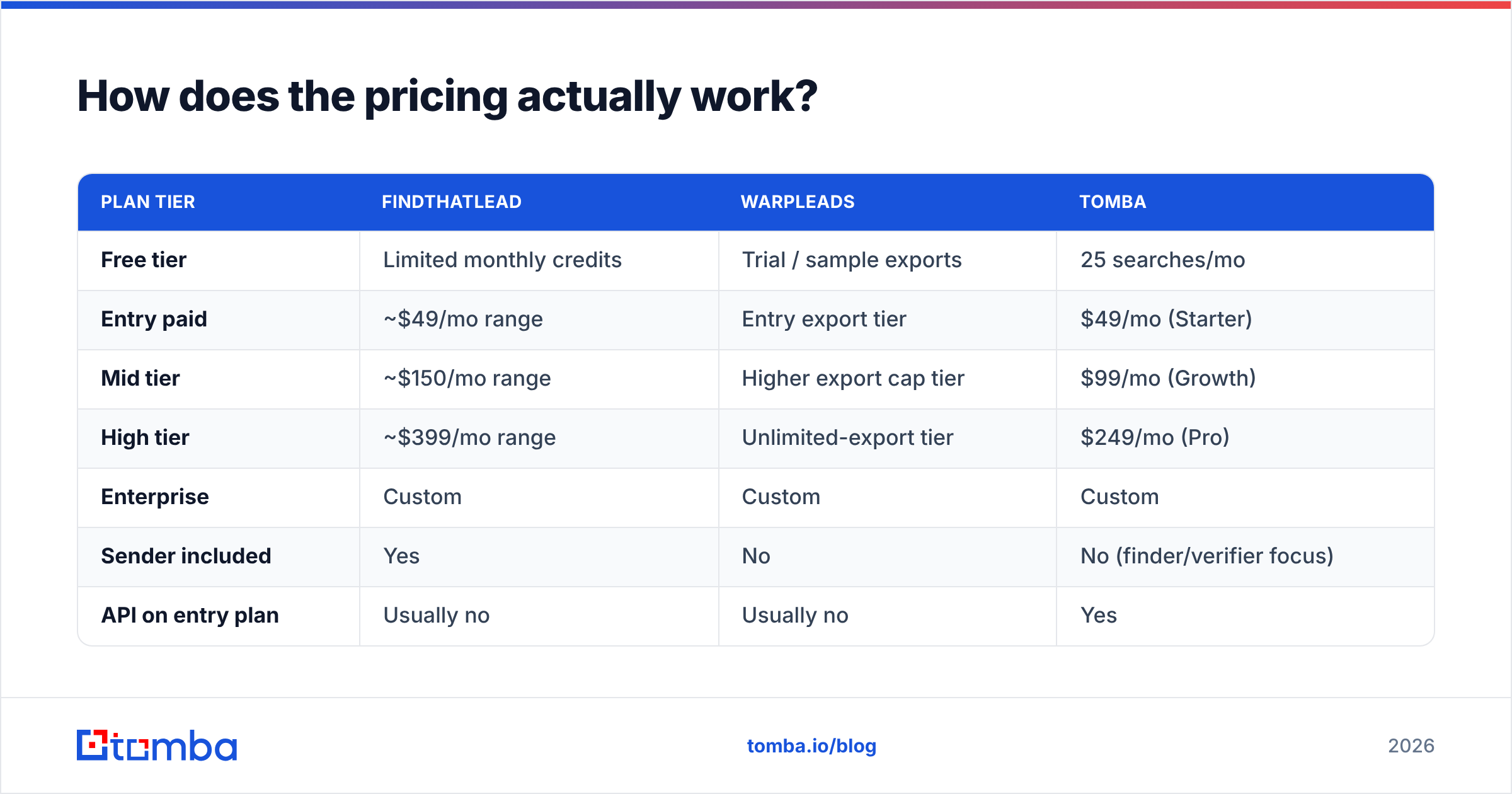This screenshot has width=1512, height=794.
Task: Click the "High tier" row label
Action: click(145, 437)
